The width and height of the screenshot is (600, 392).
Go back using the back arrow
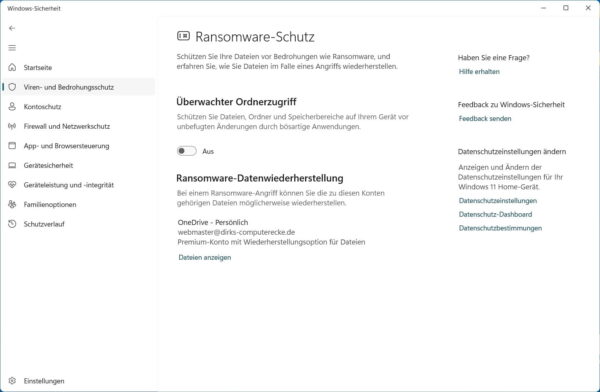click(12, 28)
